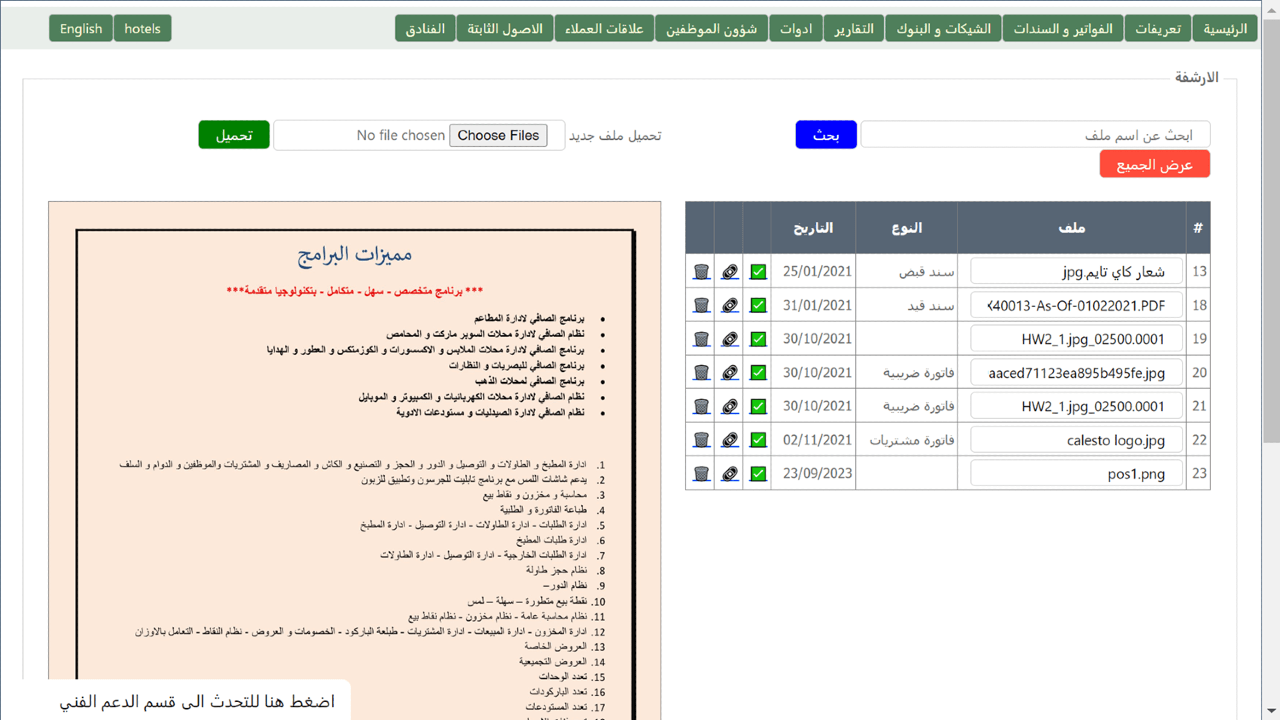Open the الفواتير و السندات menu
Image resolution: width=1280 pixels, height=720 pixels.
tap(1063, 29)
